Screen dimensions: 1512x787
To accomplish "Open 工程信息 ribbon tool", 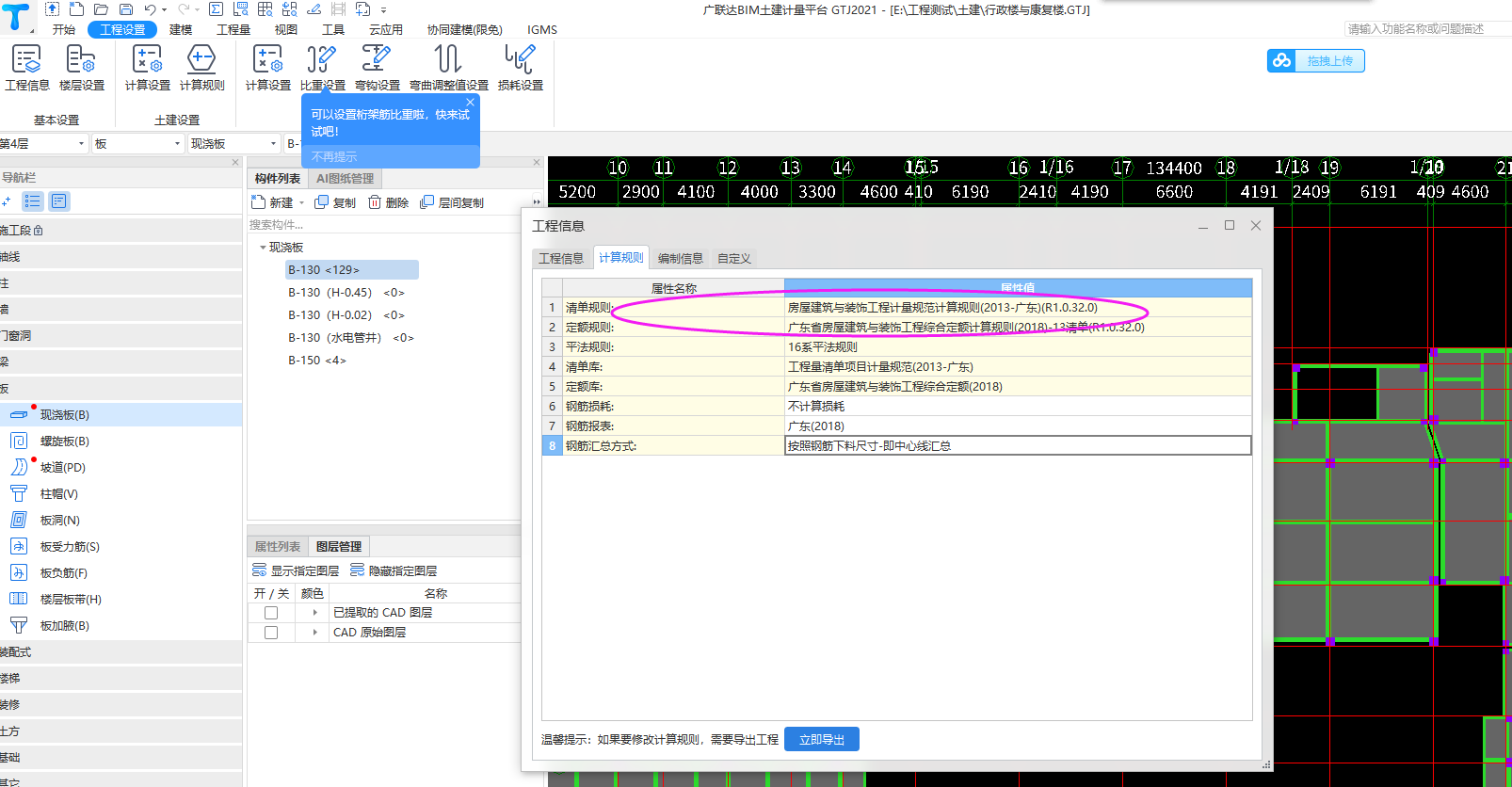I will (27, 68).
